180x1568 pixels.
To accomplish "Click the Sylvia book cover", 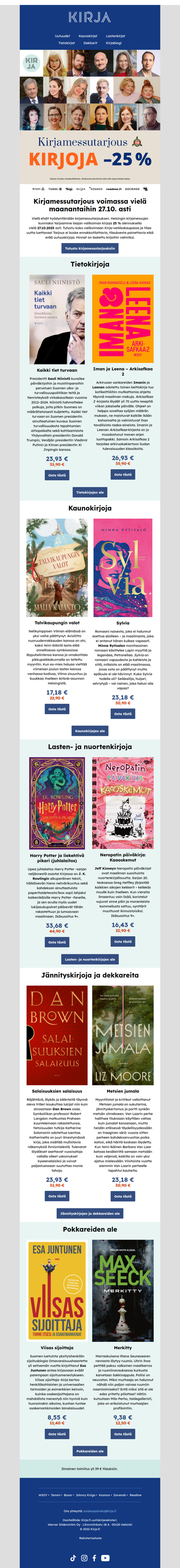I will click(x=123, y=568).
